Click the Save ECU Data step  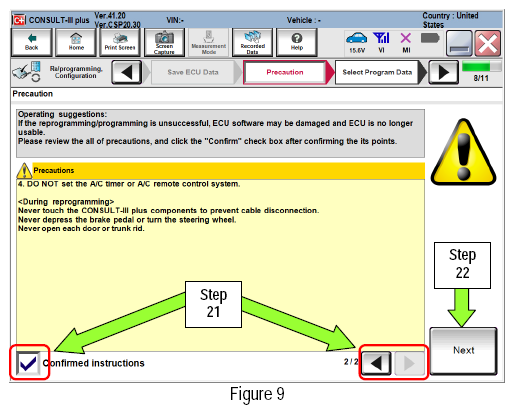(x=193, y=72)
